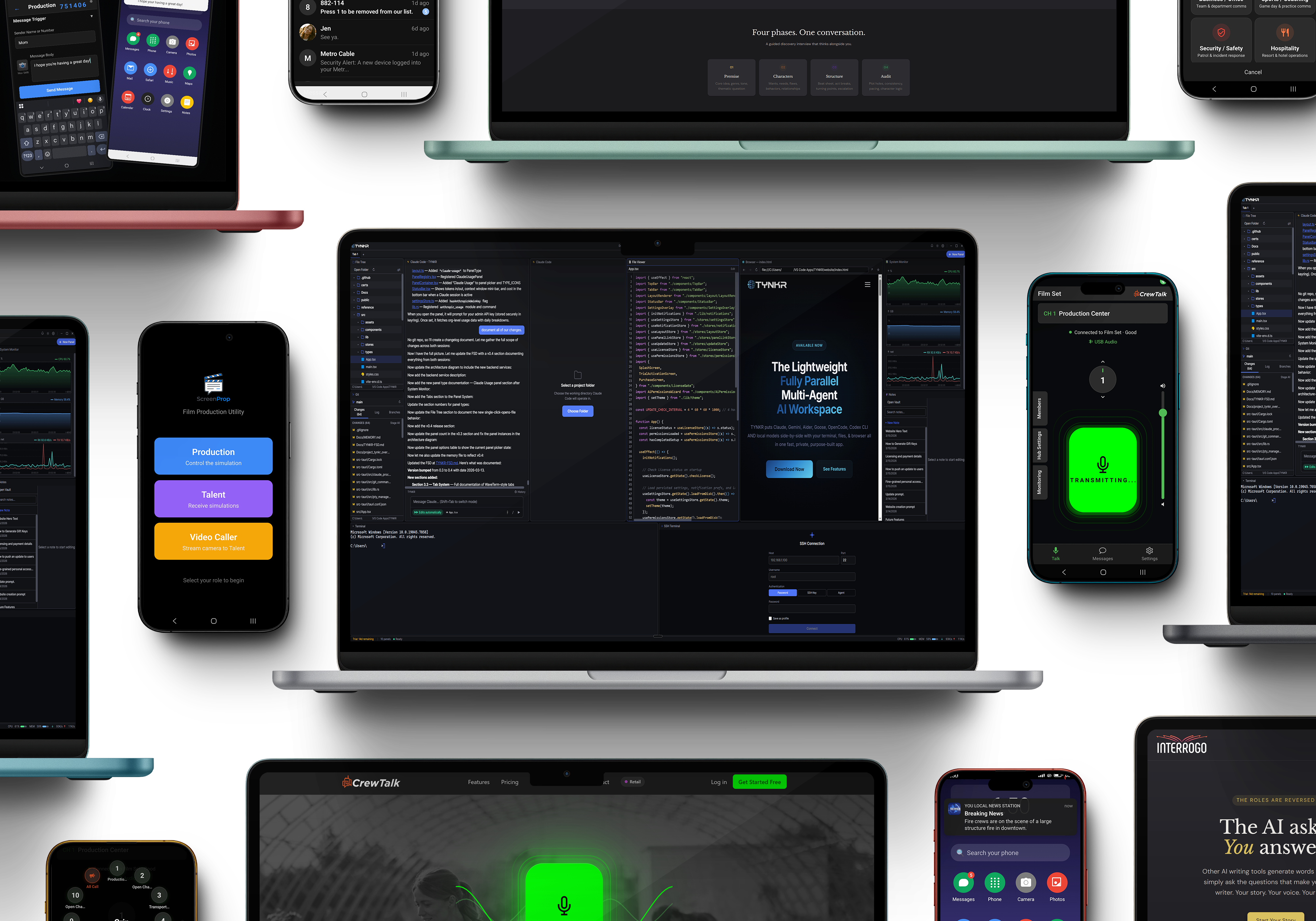This screenshot has width=1316, height=921.
Task: Check the Save as profile checkbox
Action: pos(770,618)
